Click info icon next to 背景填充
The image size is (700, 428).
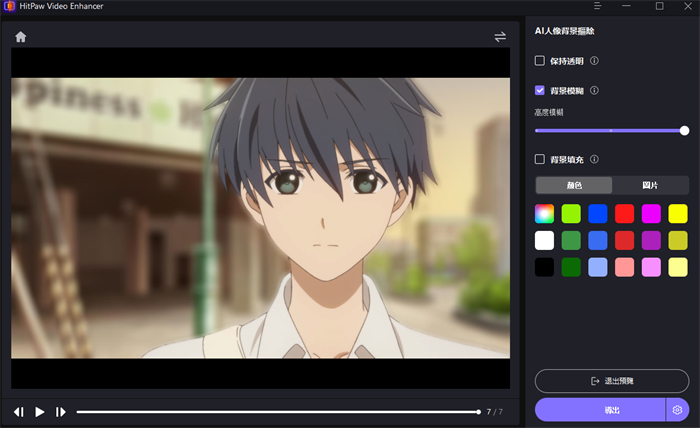click(x=594, y=159)
